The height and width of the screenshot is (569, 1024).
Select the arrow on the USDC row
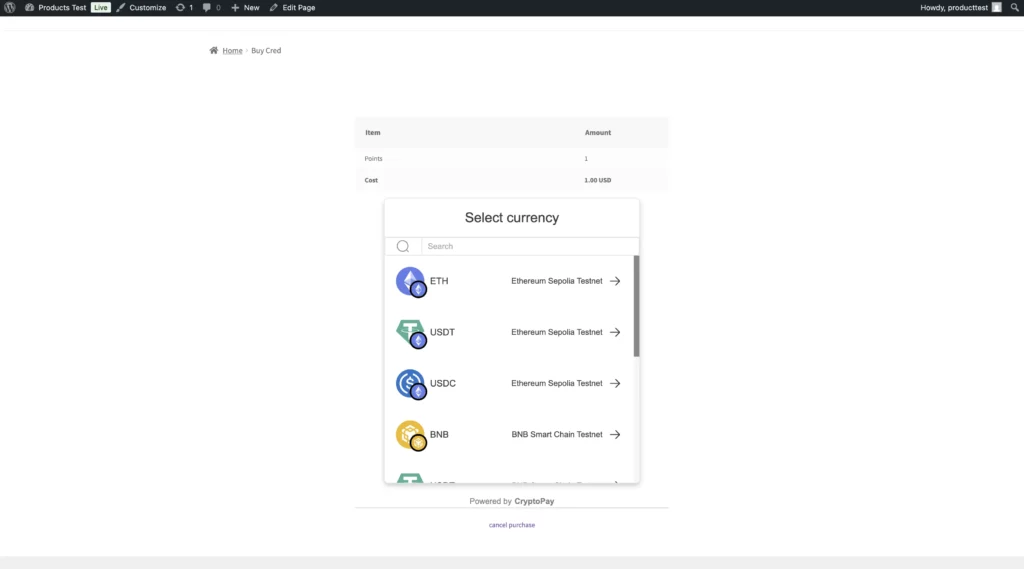[x=615, y=383]
